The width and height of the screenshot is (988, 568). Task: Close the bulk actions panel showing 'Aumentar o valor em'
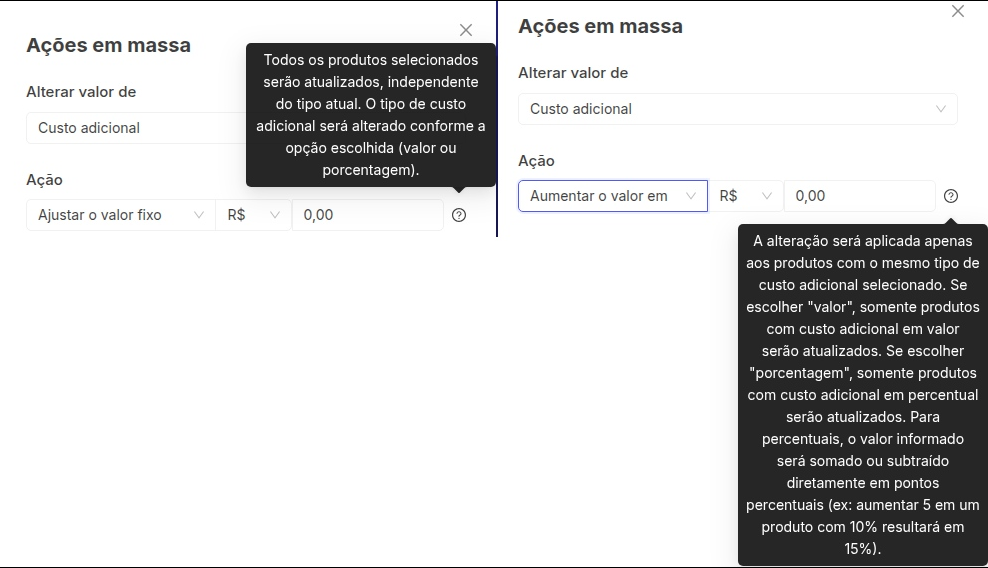tap(957, 12)
